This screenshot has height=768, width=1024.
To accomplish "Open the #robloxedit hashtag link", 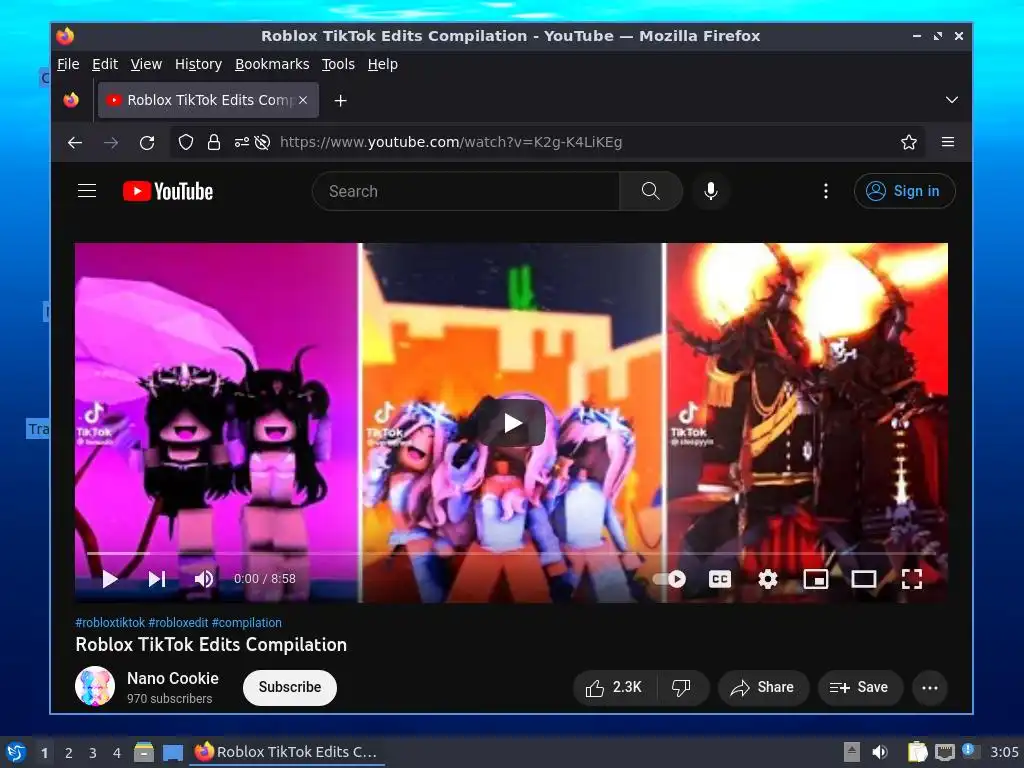I will 178,622.
